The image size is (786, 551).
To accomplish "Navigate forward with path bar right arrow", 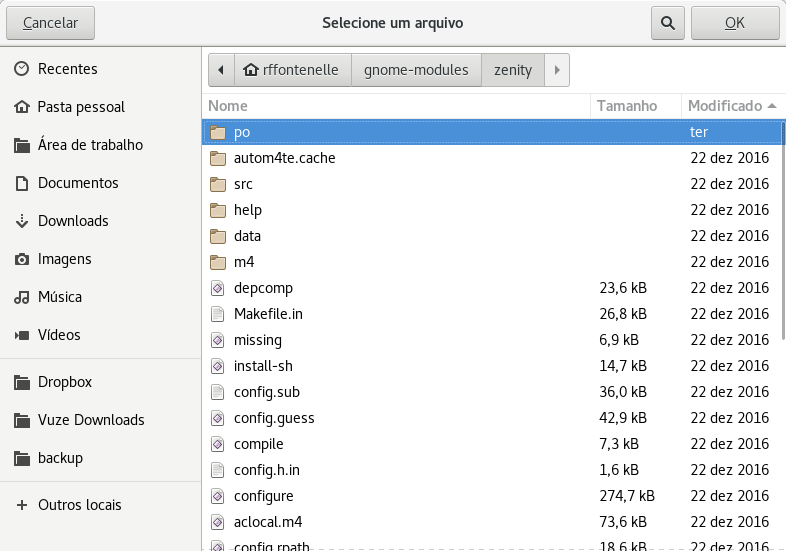I will pyautogui.click(x=557, y=70).
